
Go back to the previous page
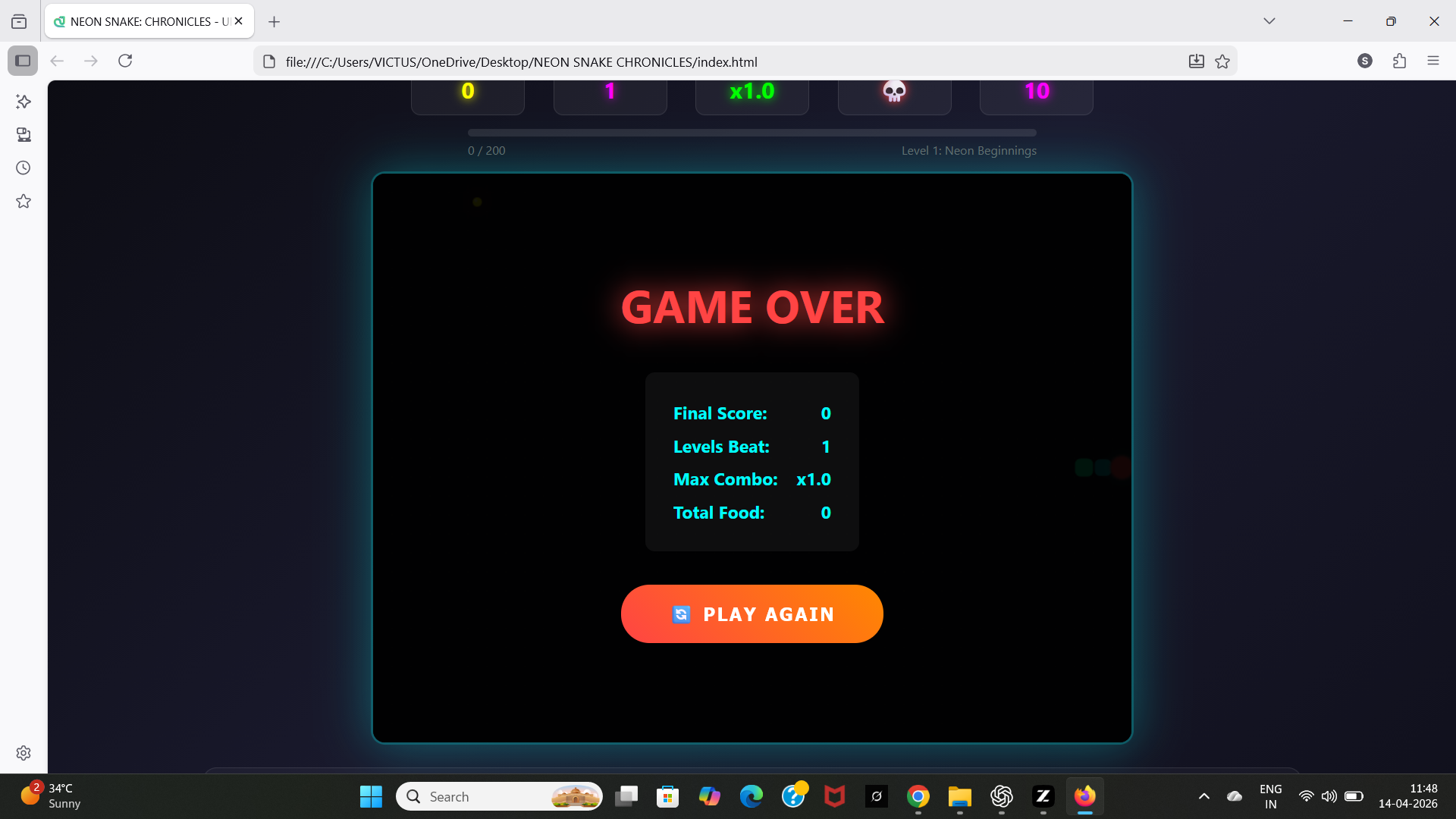point(57,61)
